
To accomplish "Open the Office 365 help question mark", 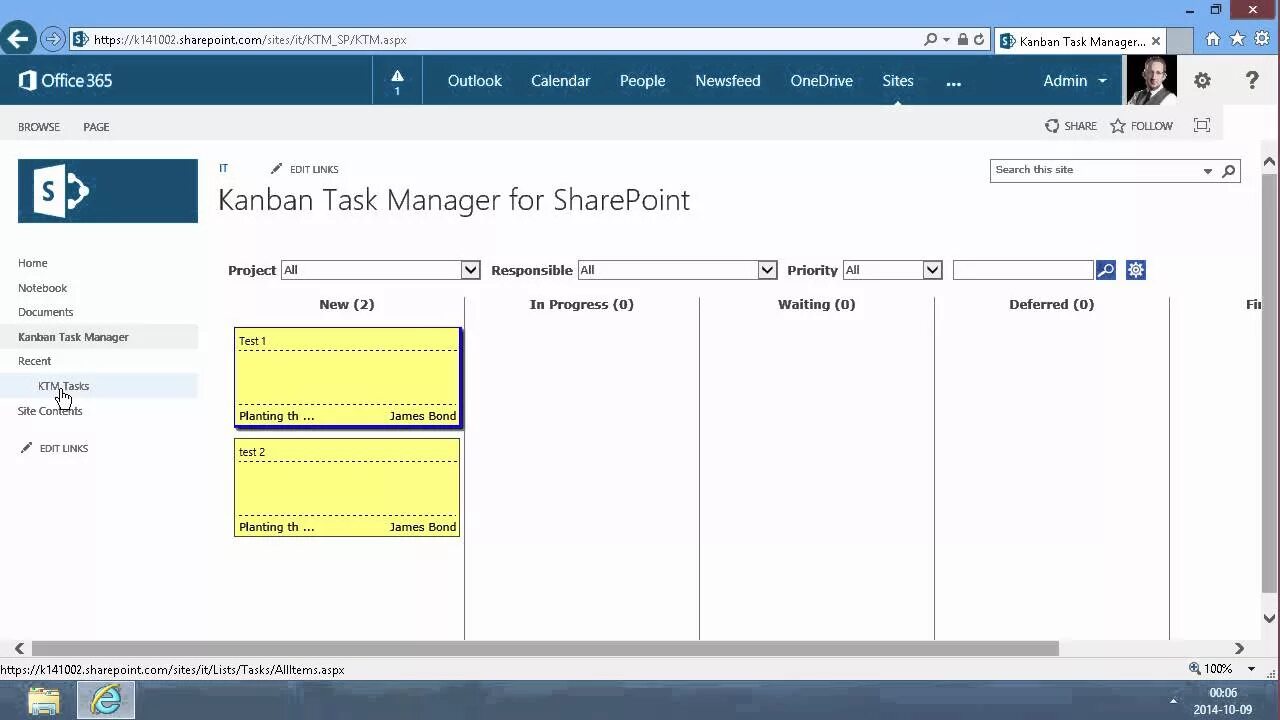I will pos(1251,81).
